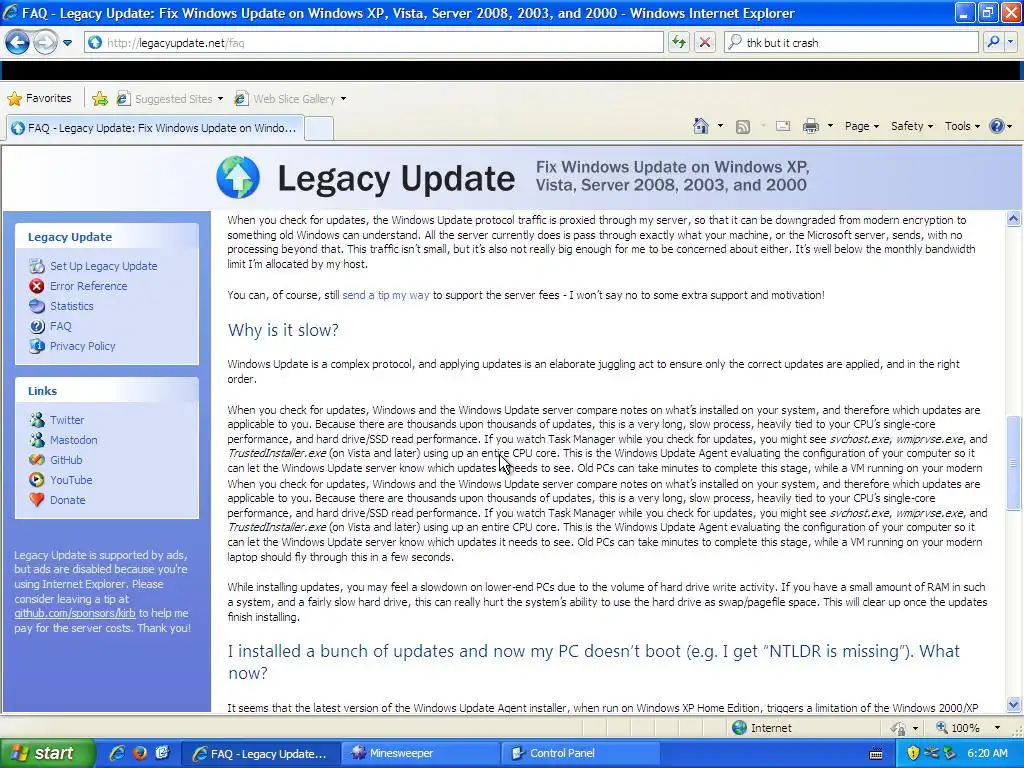
Task: Open a new blank tab
Action: pos(319,128)
